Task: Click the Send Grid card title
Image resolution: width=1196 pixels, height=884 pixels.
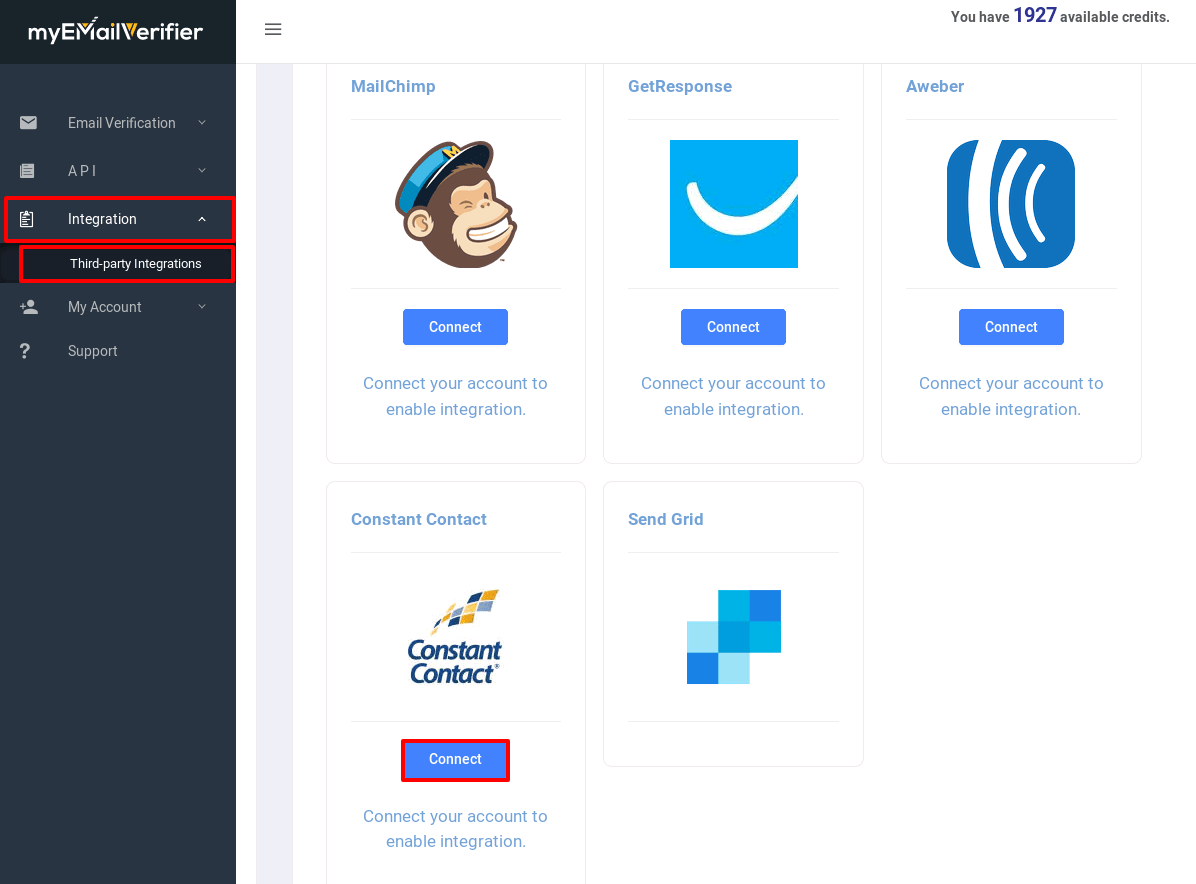Action: 666,519
